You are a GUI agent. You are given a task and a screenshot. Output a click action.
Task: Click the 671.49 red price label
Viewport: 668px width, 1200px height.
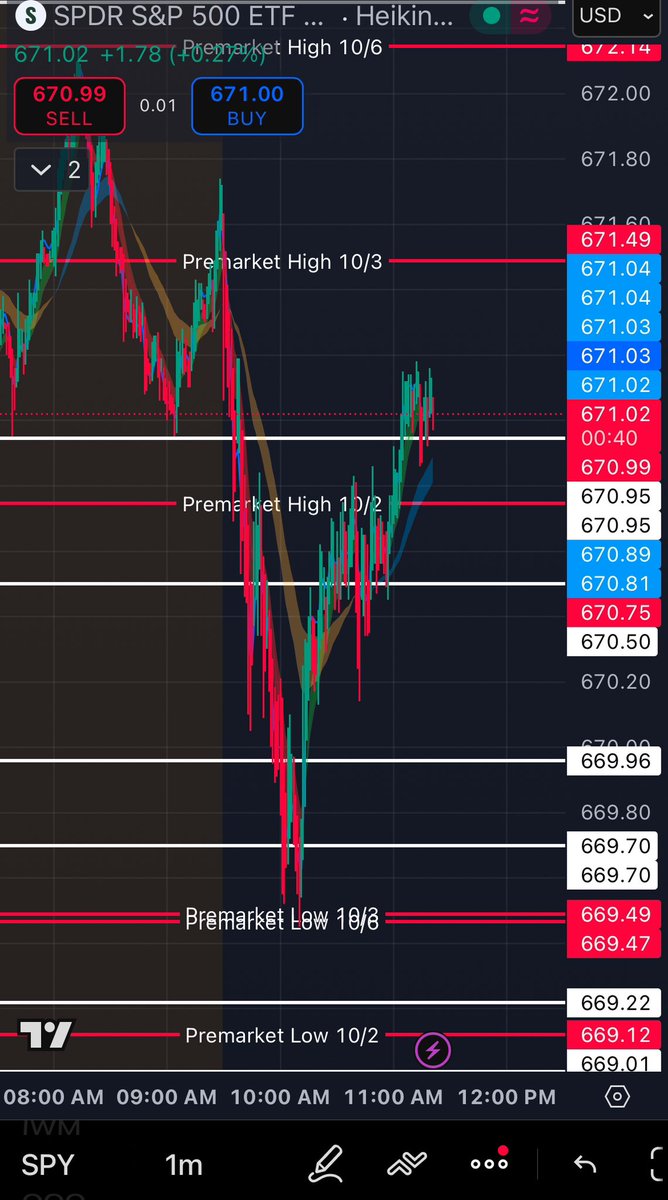(614, 239)
